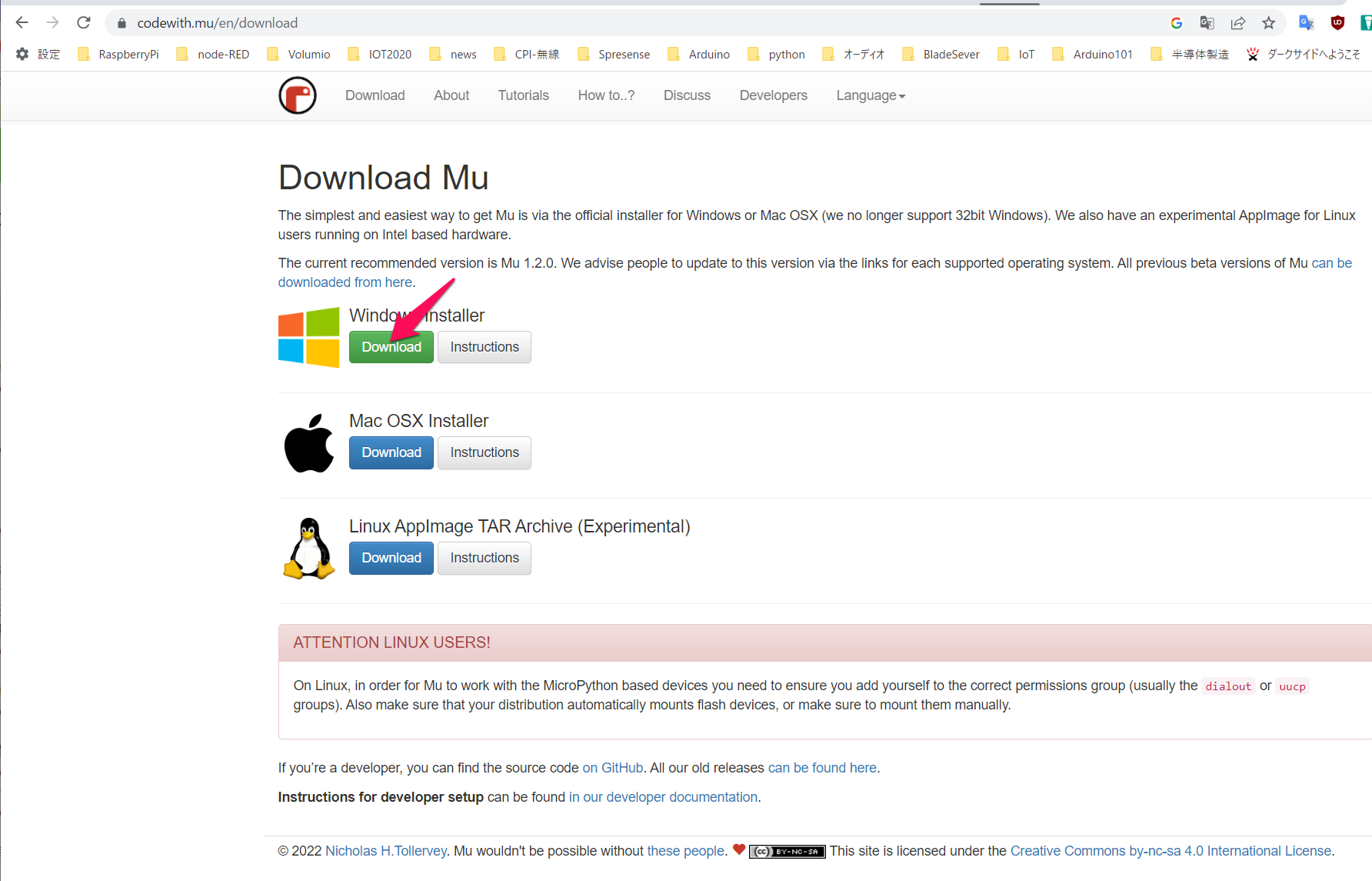Image resolution: width=1372 pixels, height=881 pixels.
Task: Click the Mu logo in the navbar
Action: coord(298,95)
